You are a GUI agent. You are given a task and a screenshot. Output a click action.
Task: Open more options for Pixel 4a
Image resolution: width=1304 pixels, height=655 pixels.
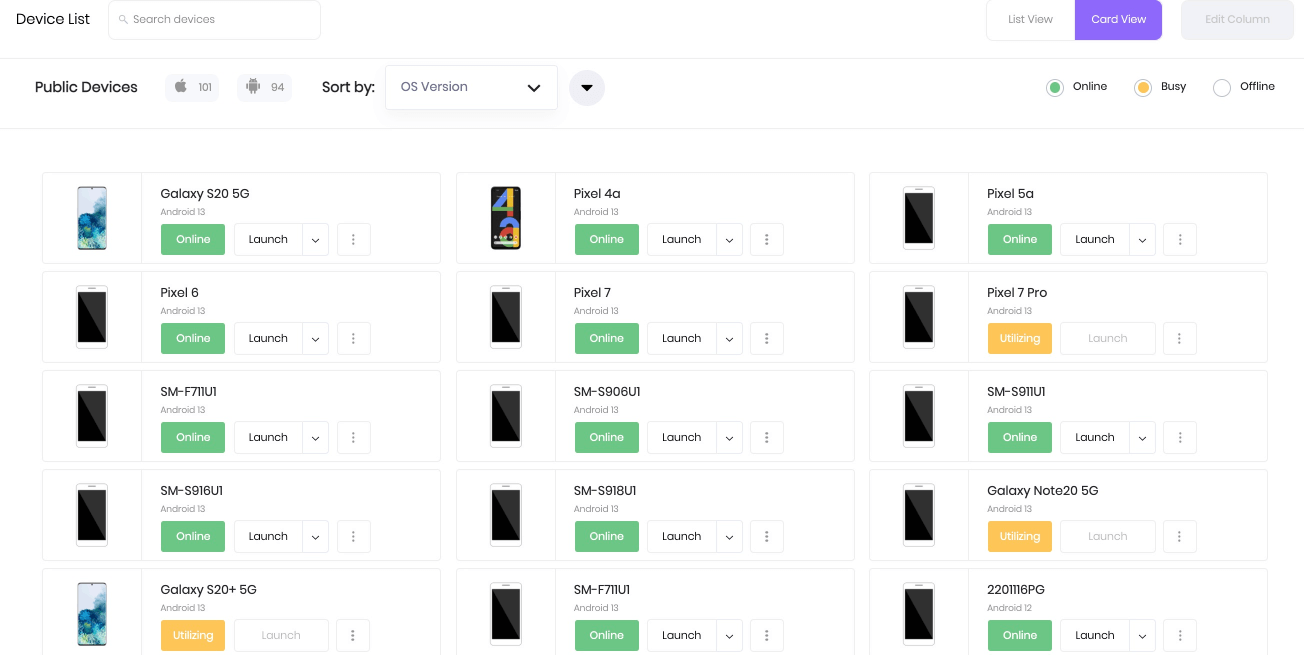[x=767, y=240]
